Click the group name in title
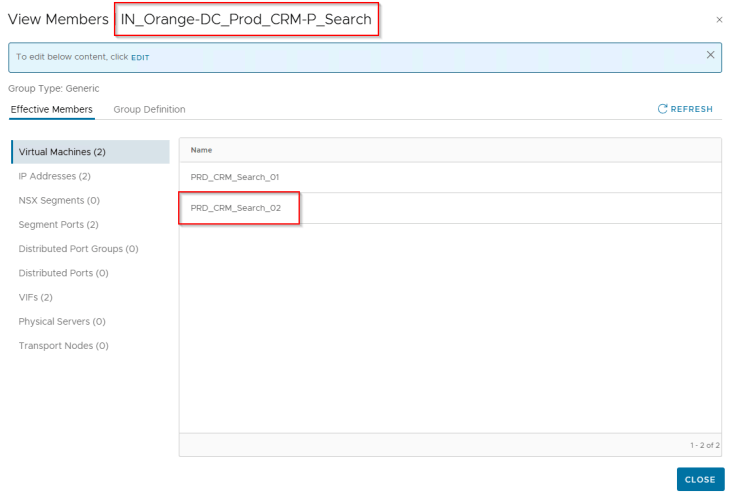This screenshot has height=493, width=730. click(x=246, y=19)
